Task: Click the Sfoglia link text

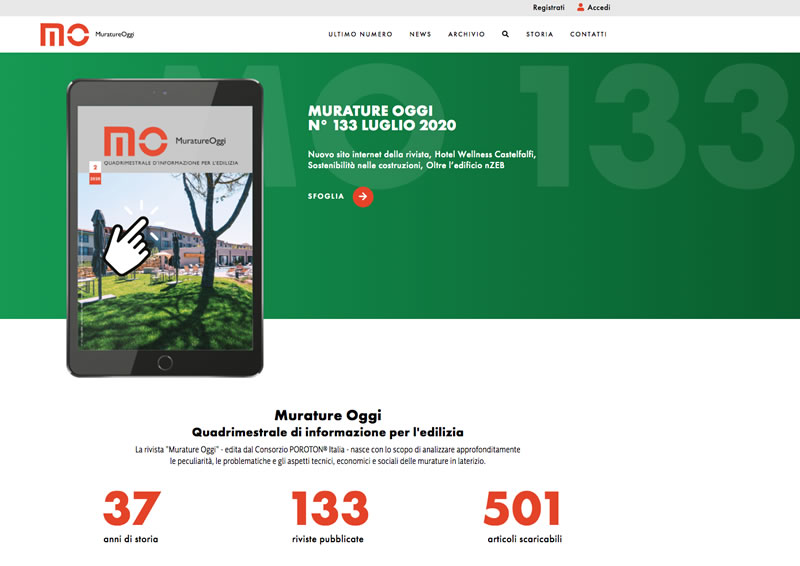Action: (326, 196)
